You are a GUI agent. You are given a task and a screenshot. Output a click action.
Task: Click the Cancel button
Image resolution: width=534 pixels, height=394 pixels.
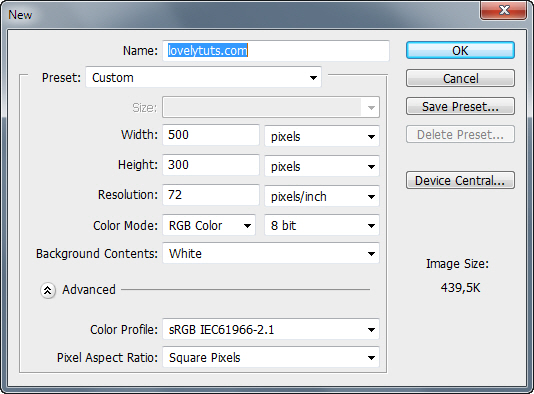click(x=460, y=78)
